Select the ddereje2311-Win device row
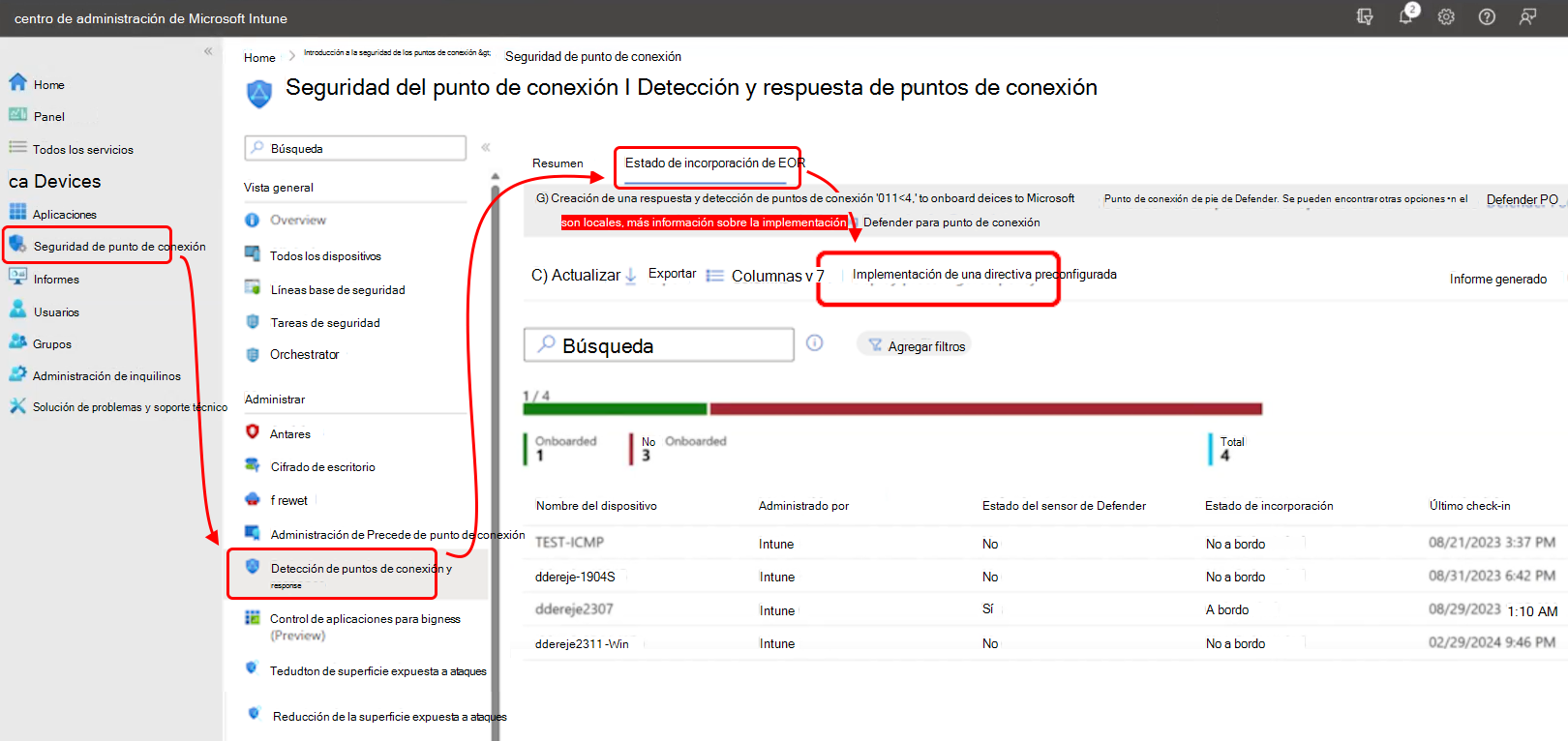Image resolution: width=1568 pixels, height=741 pixels. pyautogui.click(x=1045, y=643)
